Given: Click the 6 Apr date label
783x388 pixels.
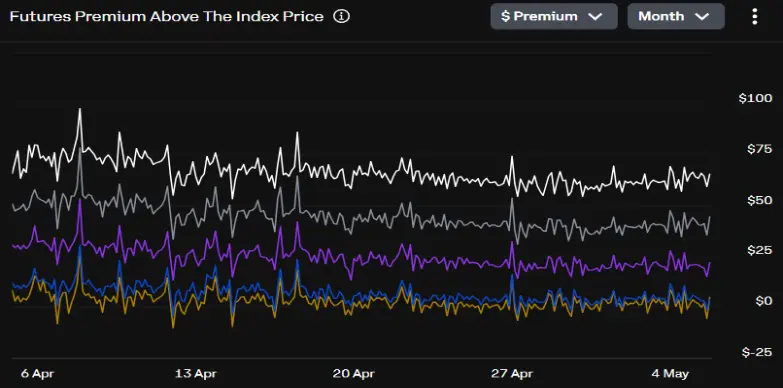Looking at the screenshot, I should point(38,374).
